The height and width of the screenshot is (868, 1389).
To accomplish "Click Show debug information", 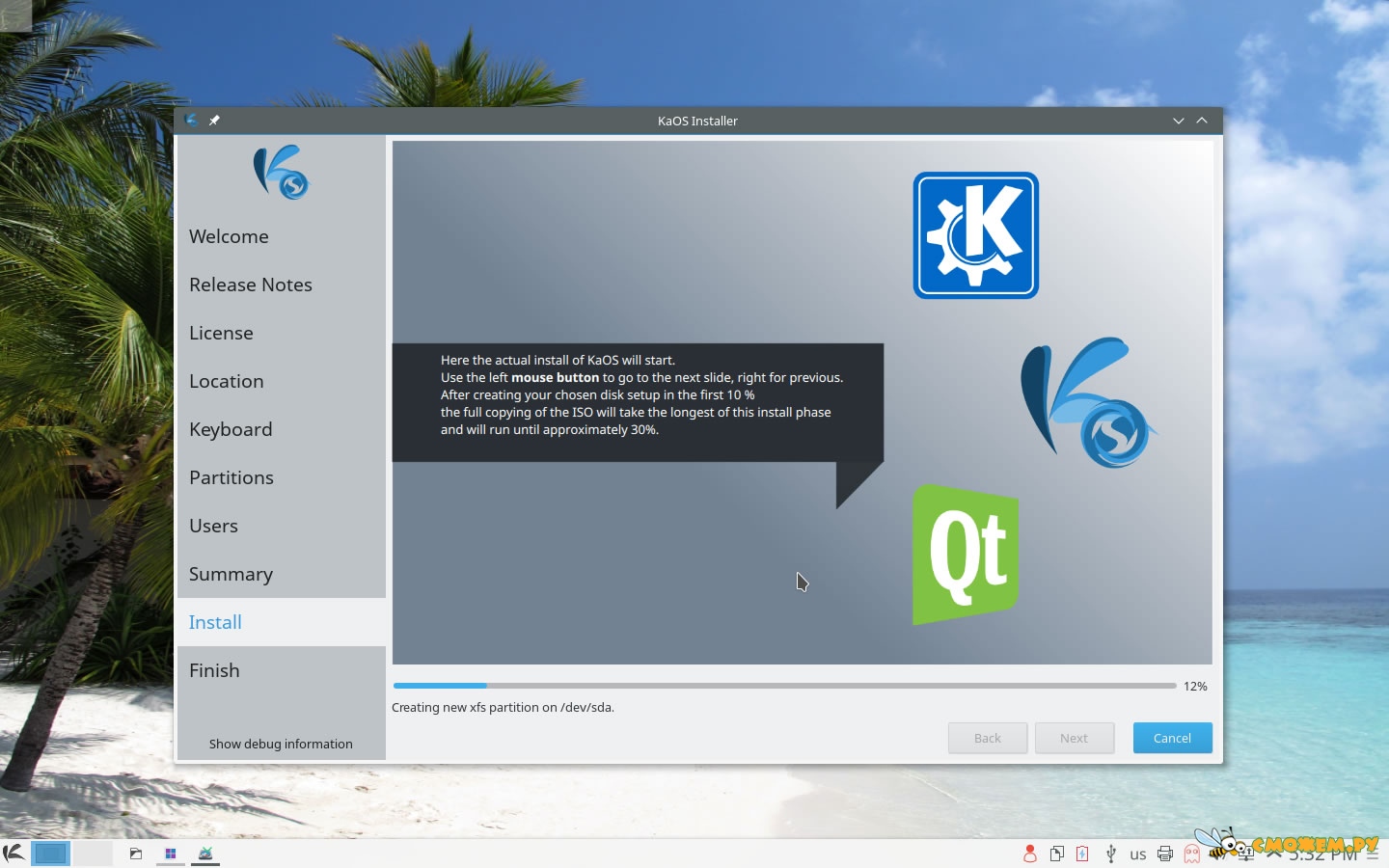I will click(281, 744).
